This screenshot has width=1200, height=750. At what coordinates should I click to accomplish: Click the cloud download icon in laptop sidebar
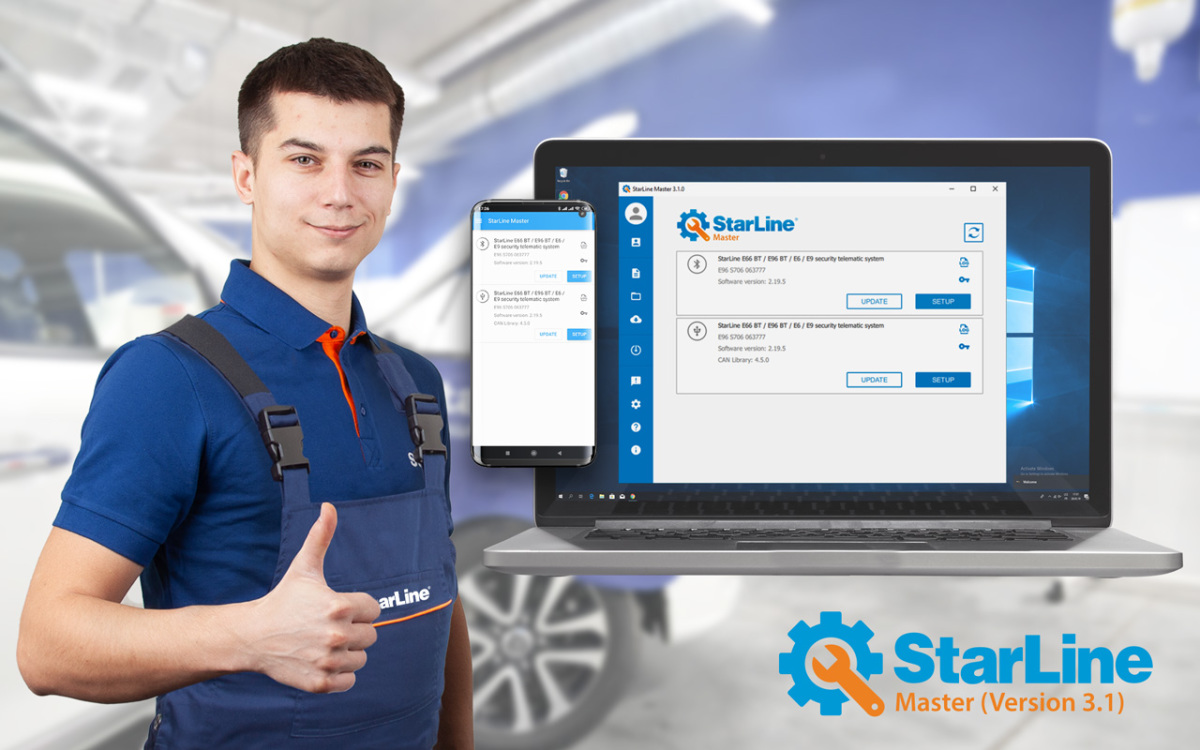pyautogui.click(x=636, y=319)
